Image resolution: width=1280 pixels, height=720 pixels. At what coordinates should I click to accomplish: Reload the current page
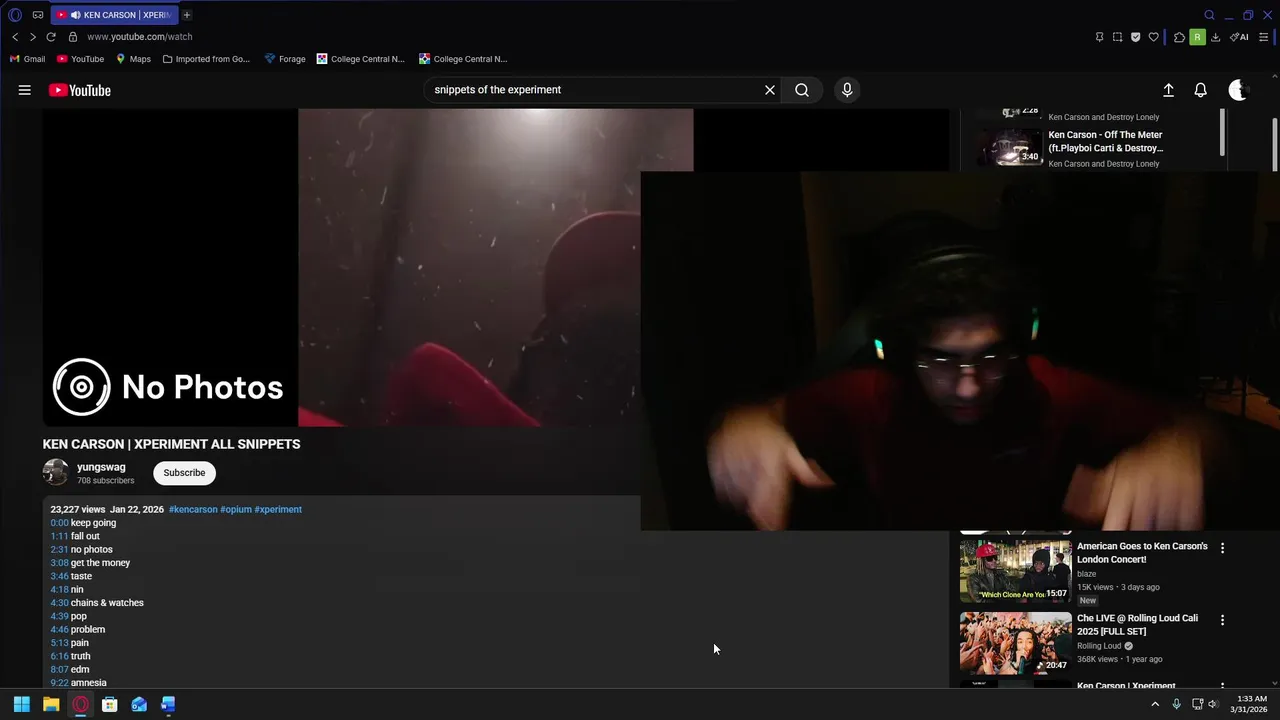pyautogui.click(x=51, y=37)
